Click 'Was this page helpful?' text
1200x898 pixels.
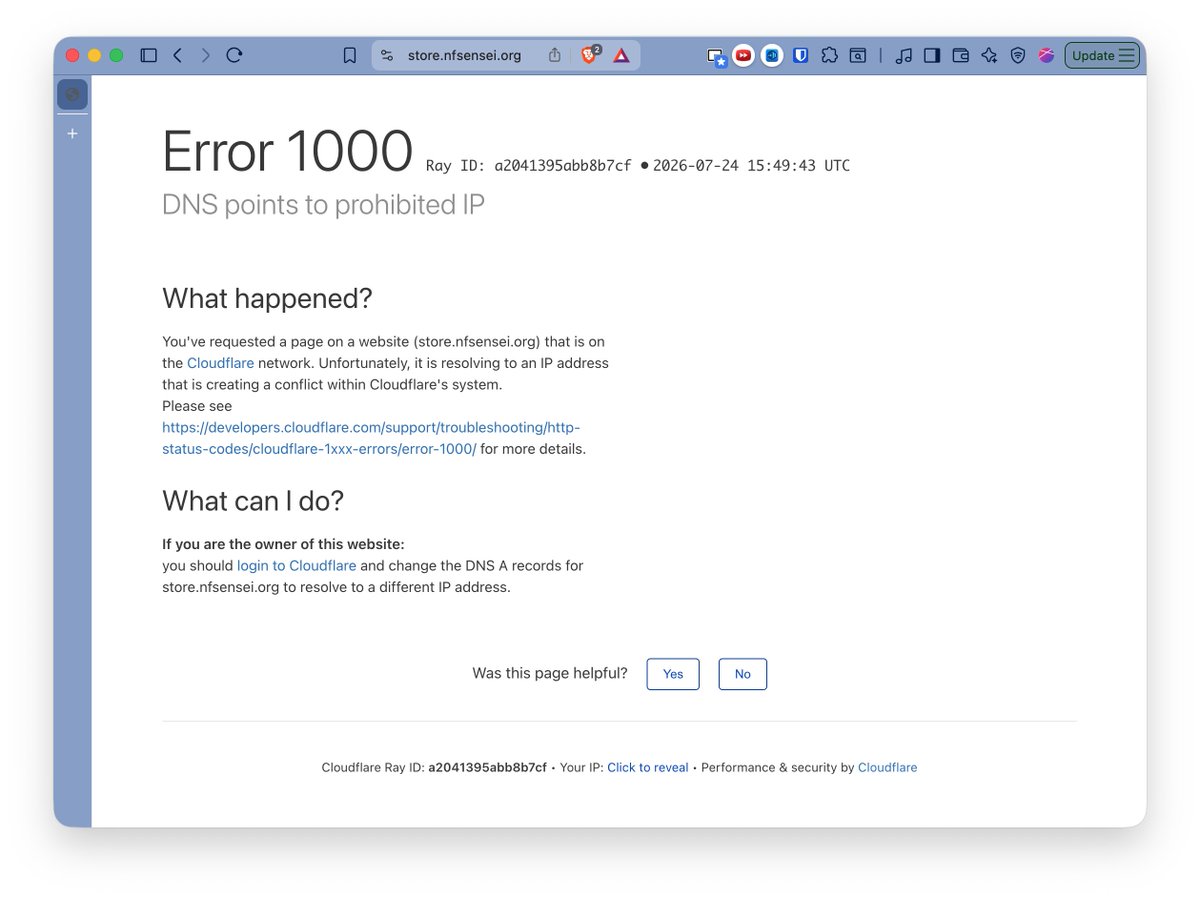550,673
